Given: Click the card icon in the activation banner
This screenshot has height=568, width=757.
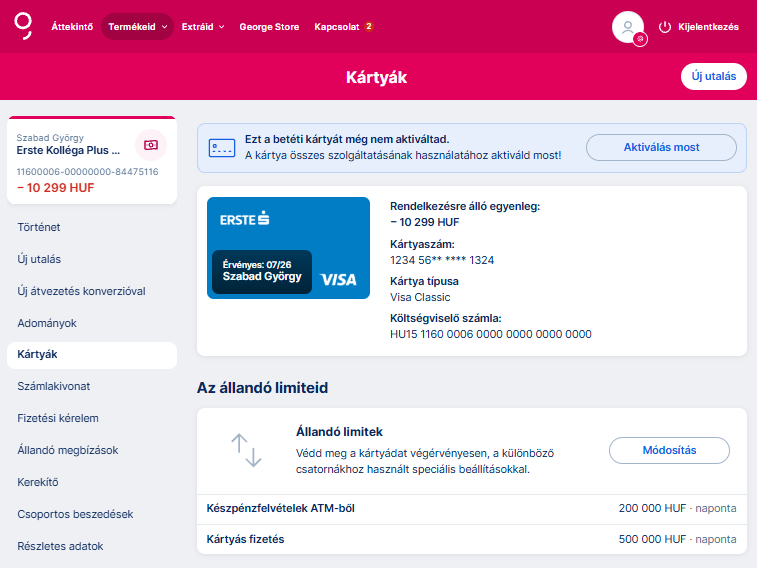Looking at the screenshot, I should [x=221, y=148].
